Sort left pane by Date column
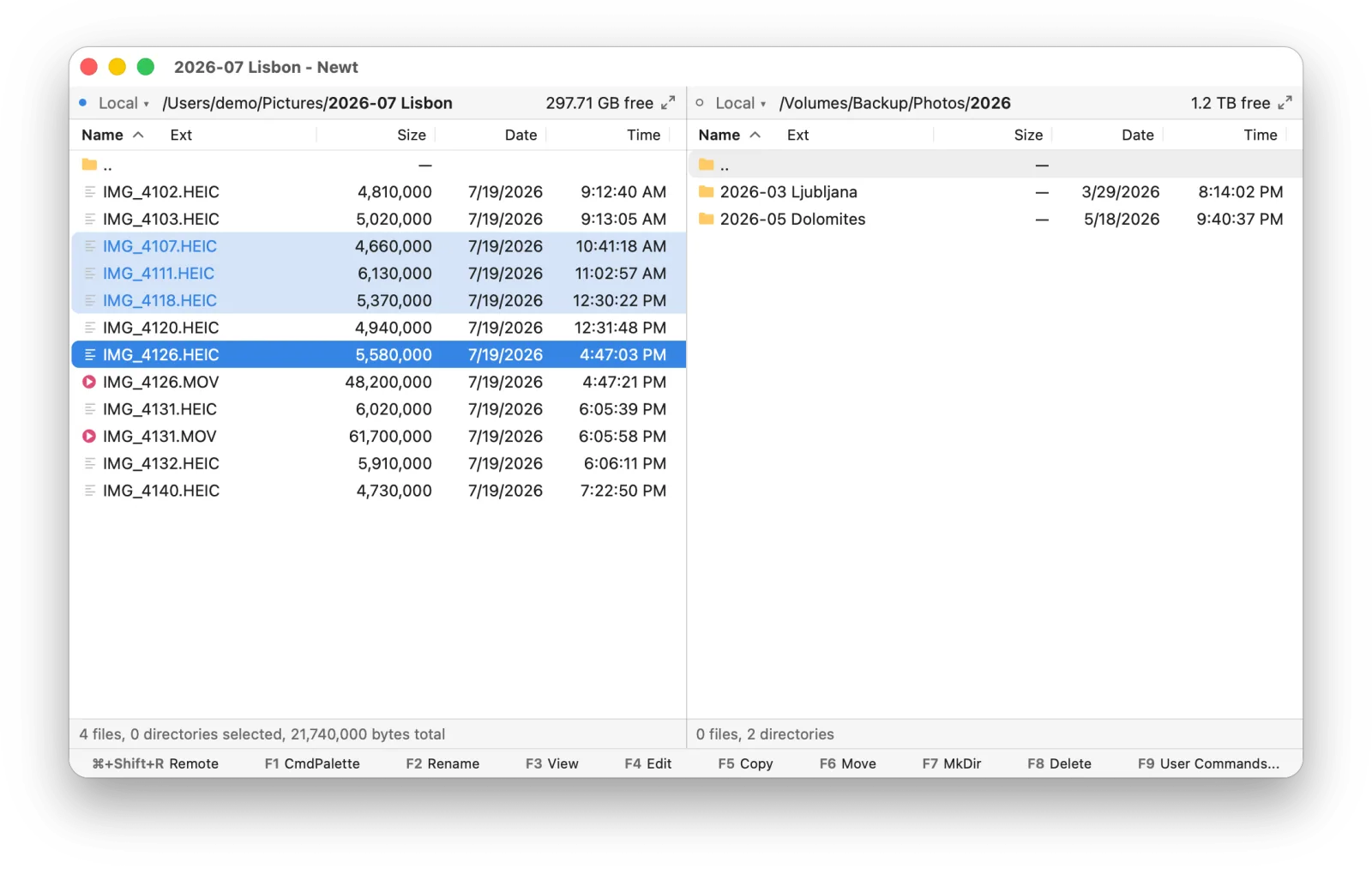Image resolution: width=1372 pixels, height=869 pixels. pos(521,135)
